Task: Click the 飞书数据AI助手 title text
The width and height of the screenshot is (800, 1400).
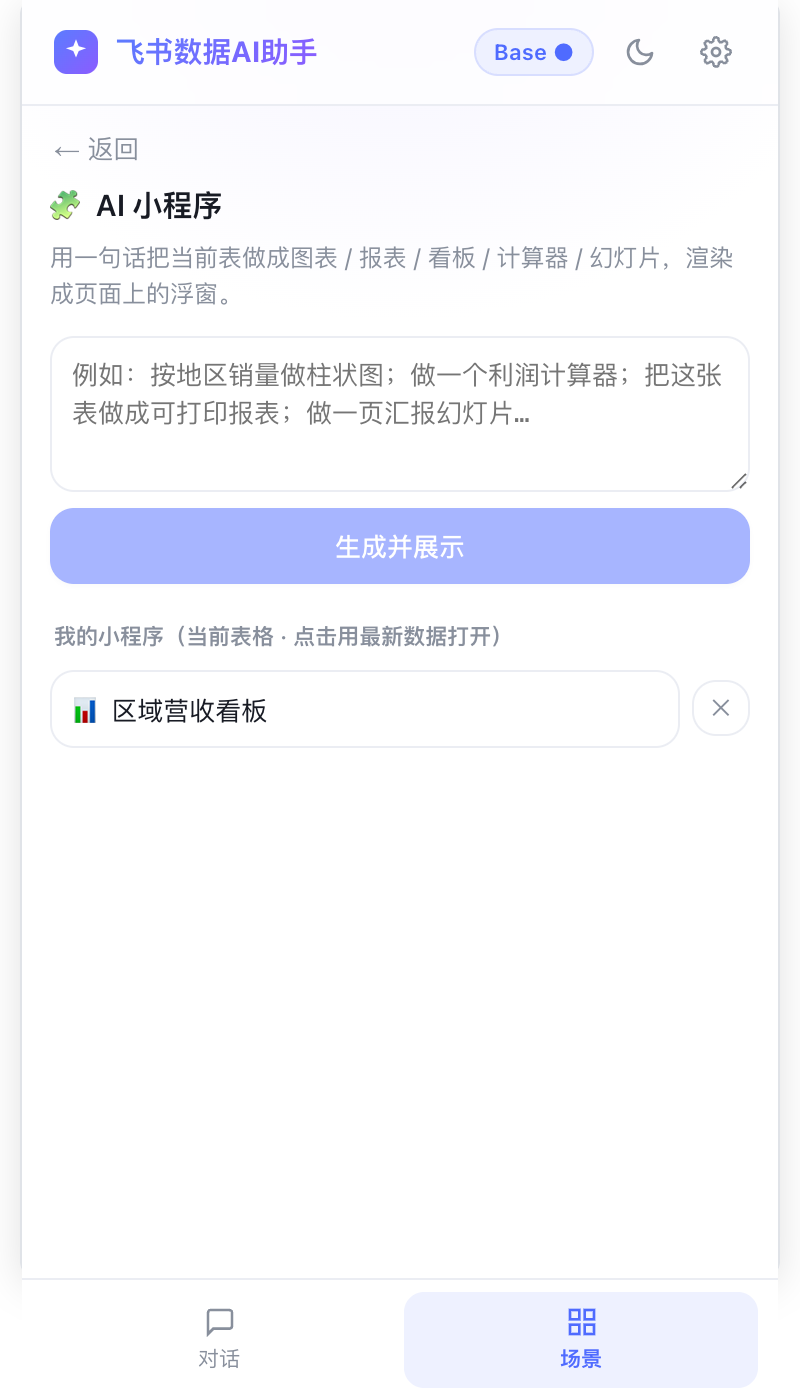Action: [216, 52]
